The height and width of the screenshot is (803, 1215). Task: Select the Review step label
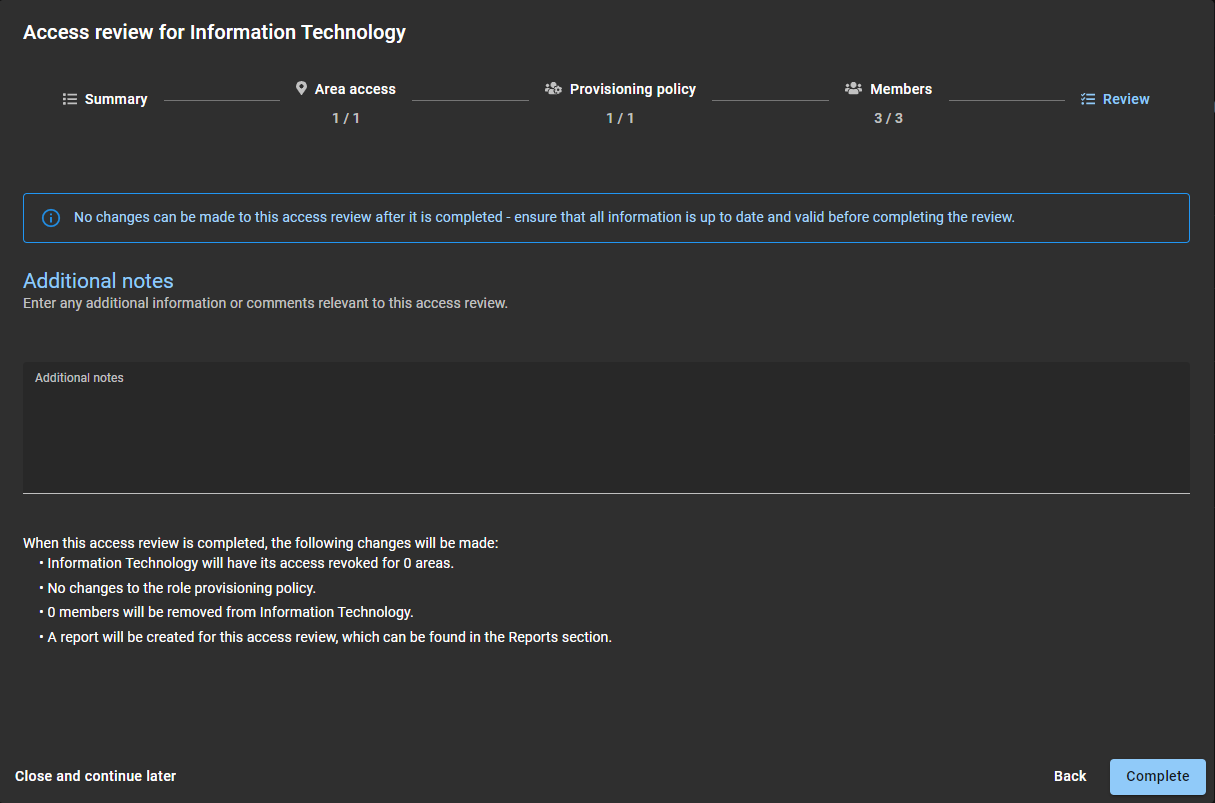(x=1126, y=99)
